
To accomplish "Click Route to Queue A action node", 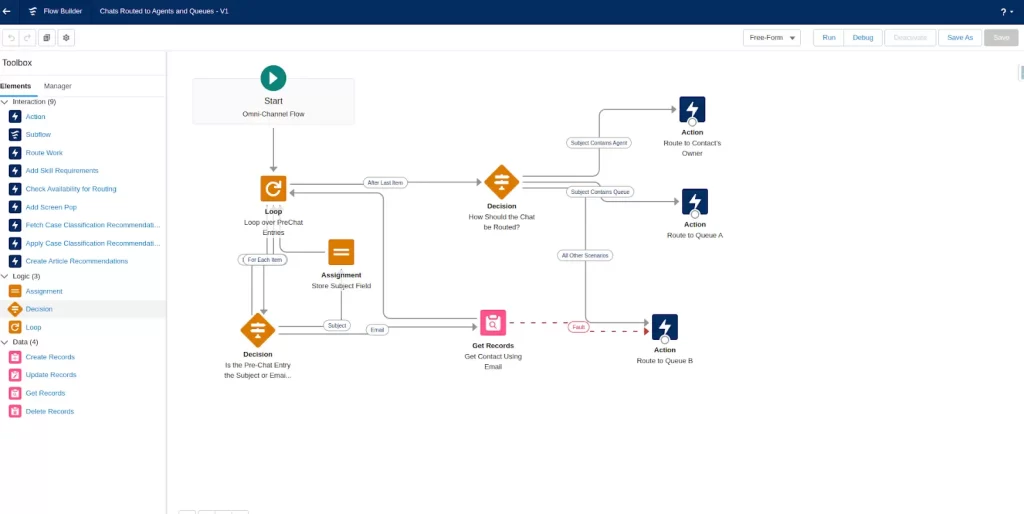I will pyautogui.click(x=695, y=202).
